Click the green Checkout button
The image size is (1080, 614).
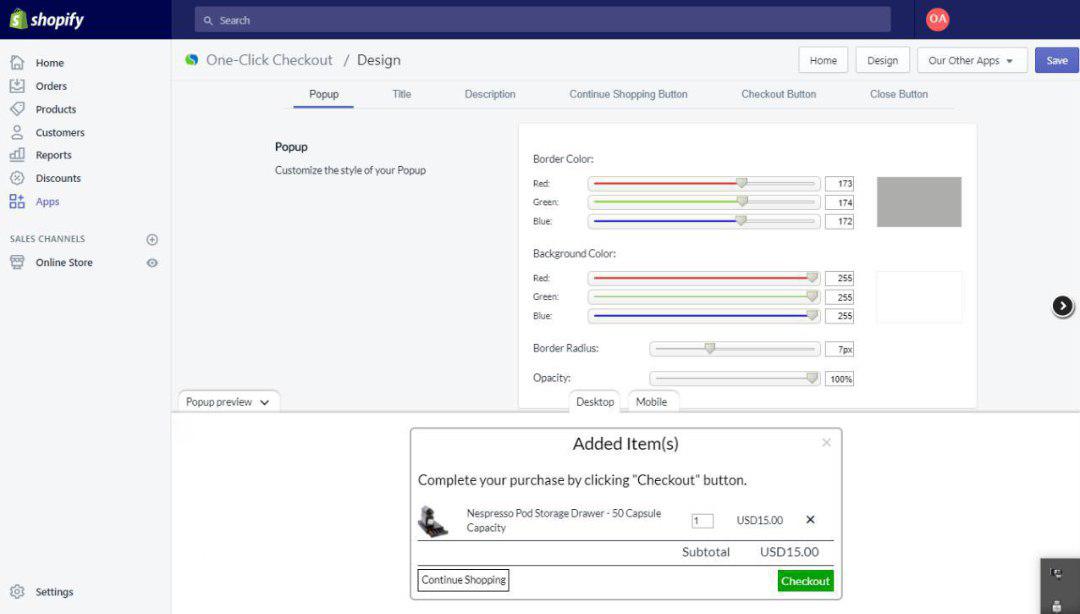pyautogui.click(x=805, y=581)
